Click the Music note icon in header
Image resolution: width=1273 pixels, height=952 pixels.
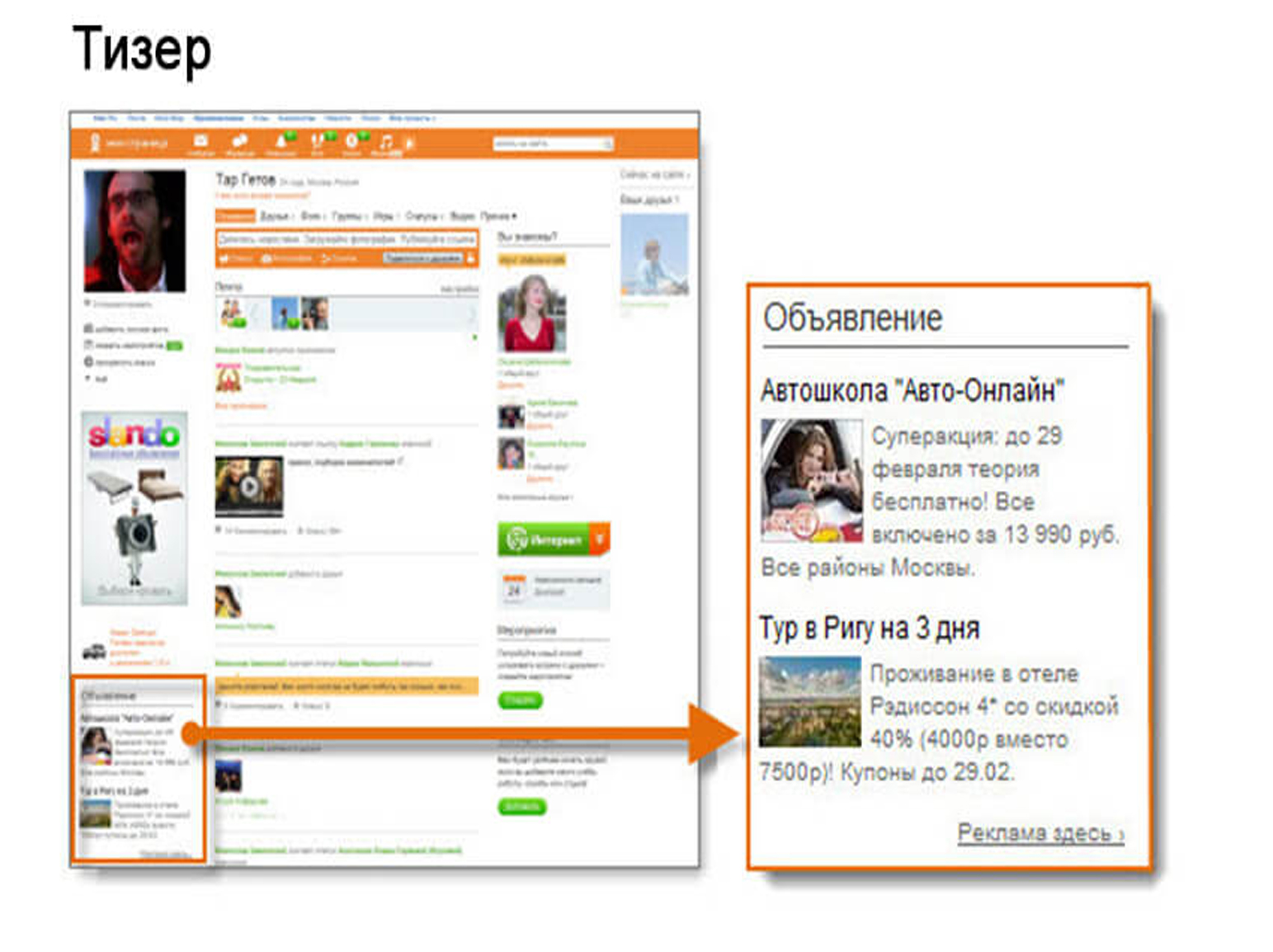[385, 142]
